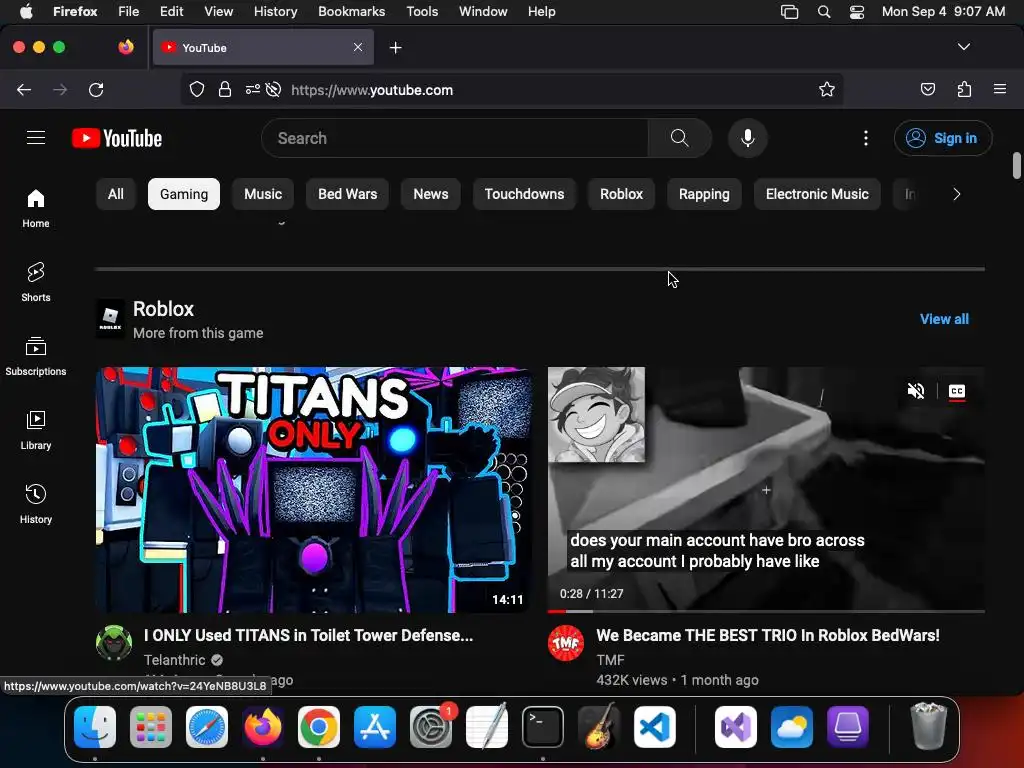Open a new tab with plus button

point(395,48)
